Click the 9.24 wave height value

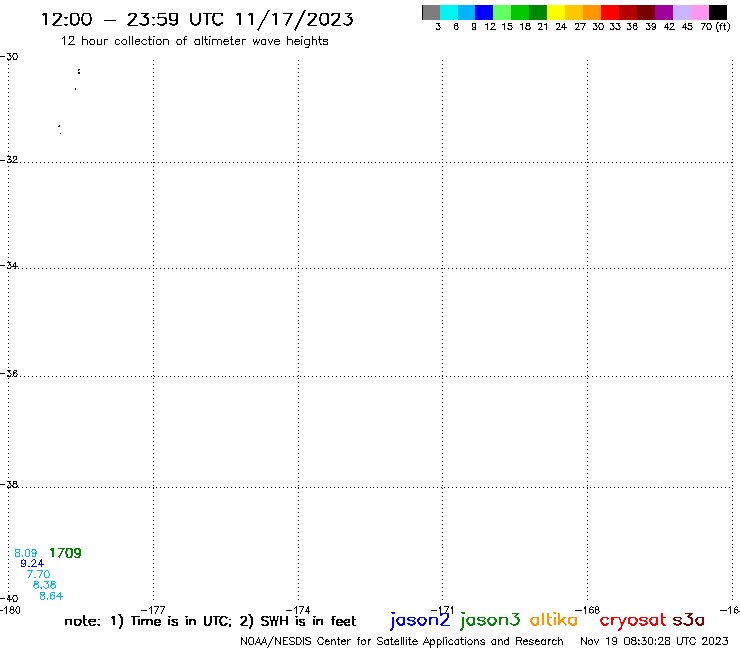point(32,563)
